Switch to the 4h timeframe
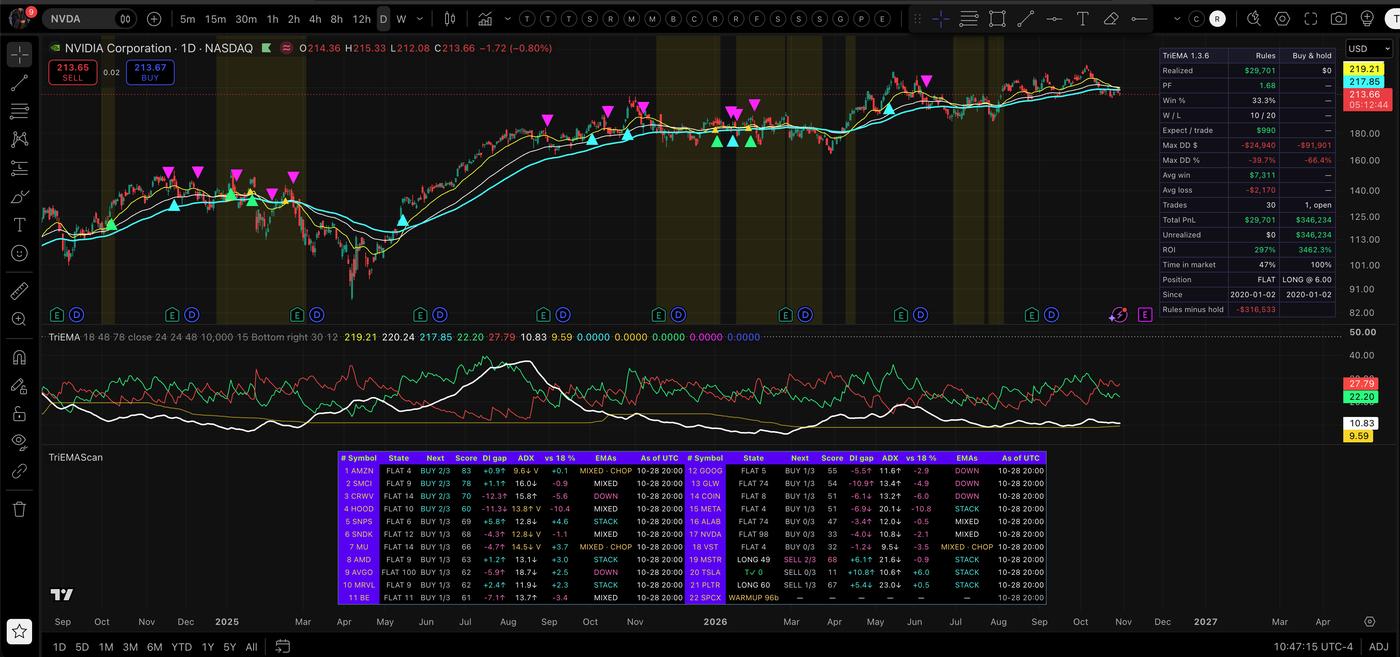This screenshot has width=1400, height=657. (x=315, y=18)
